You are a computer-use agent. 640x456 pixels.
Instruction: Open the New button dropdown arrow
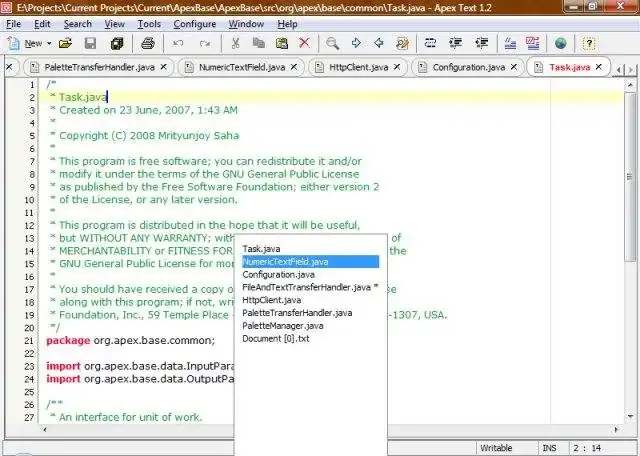point(49,43)
